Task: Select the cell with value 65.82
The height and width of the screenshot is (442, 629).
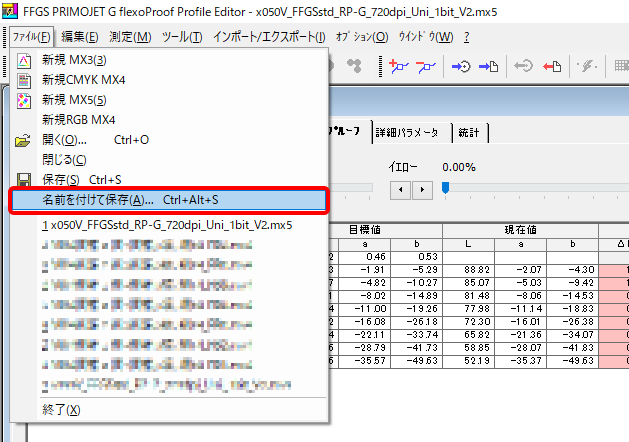Action: pyautogui.click(x=469, y=335)
